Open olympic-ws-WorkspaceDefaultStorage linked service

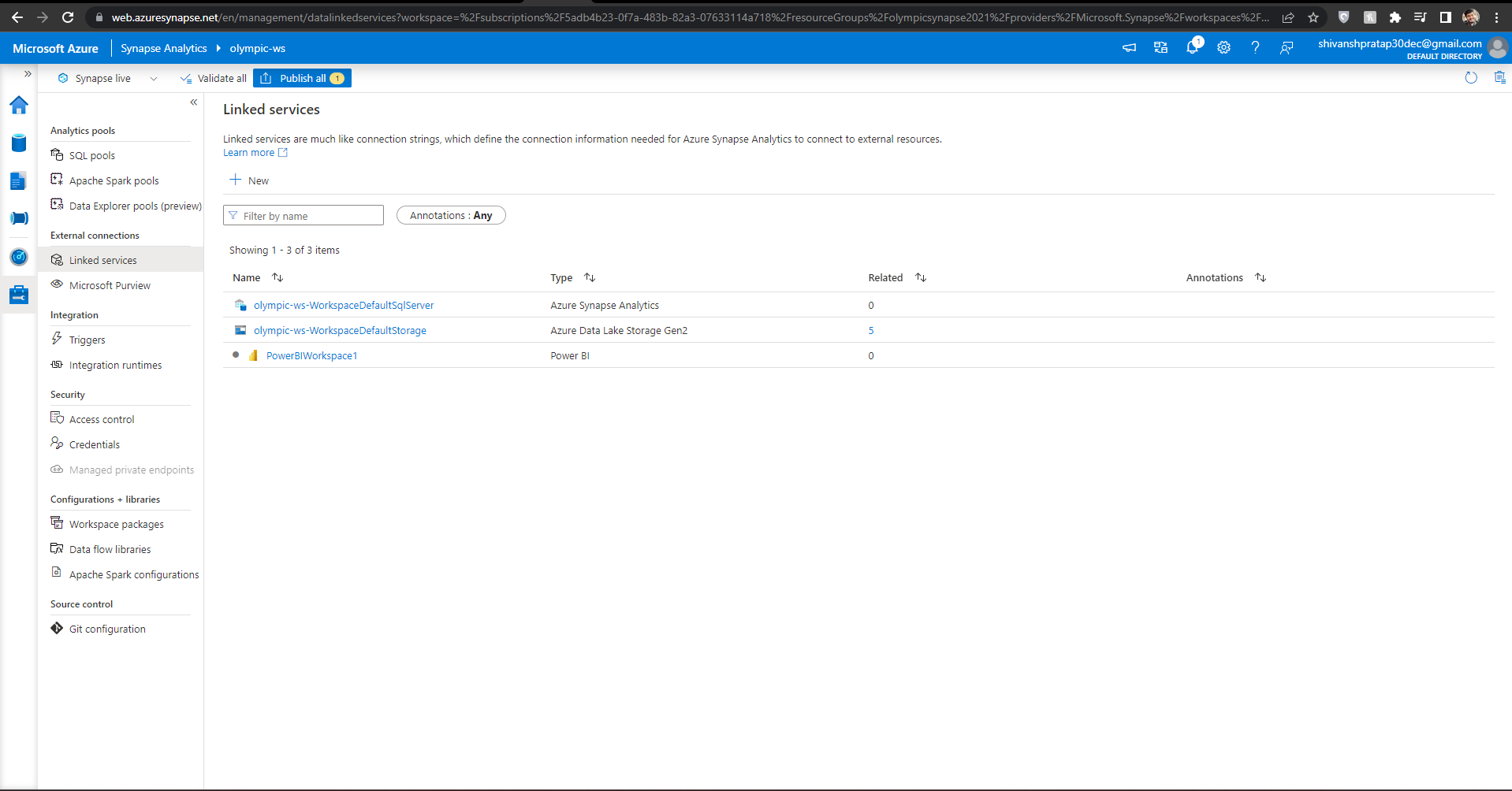pyautogui.click(x=340, y=330)
